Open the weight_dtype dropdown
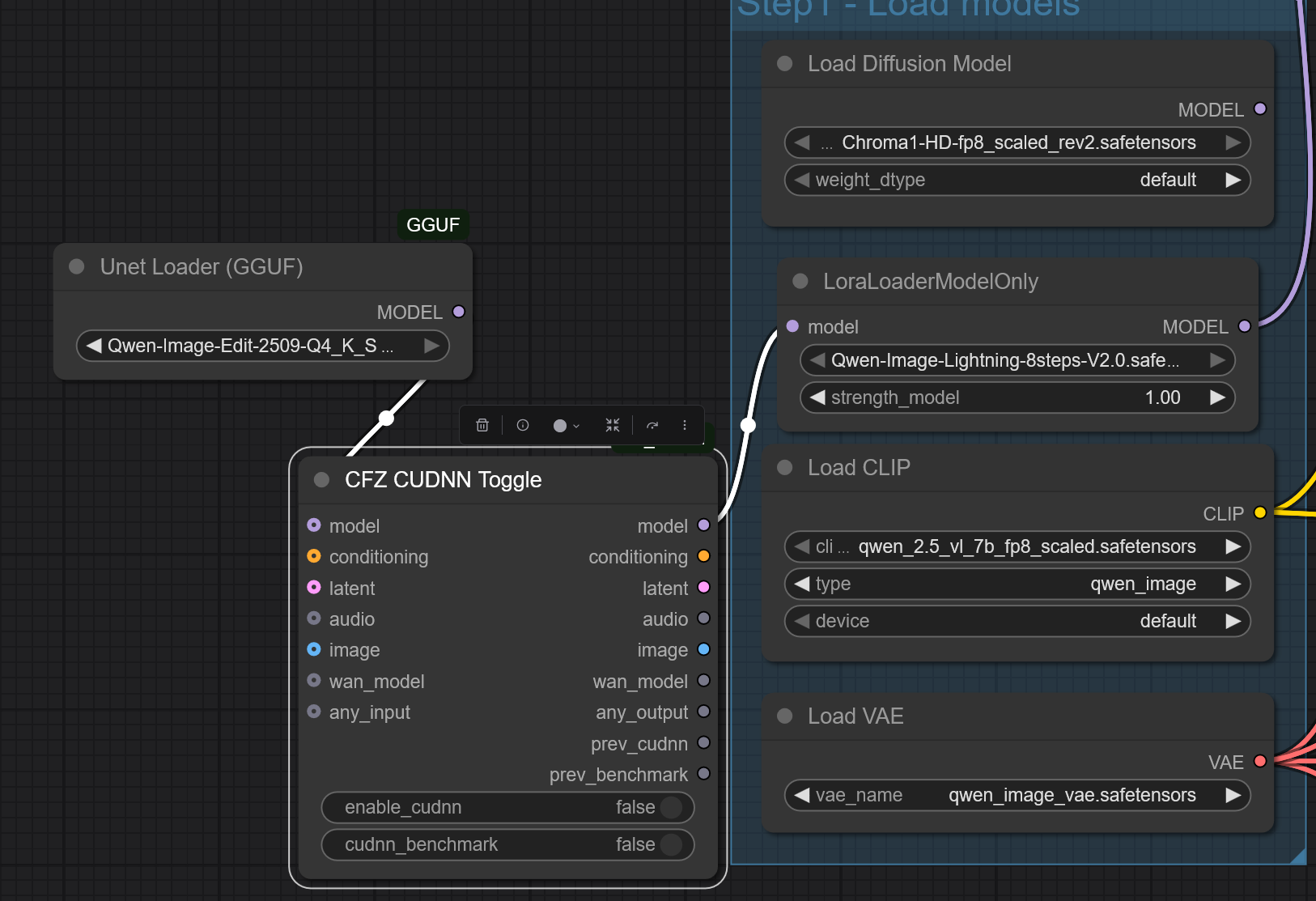Image resolution: width=1316 pixels, height=901 pixels. (1017, 180)
